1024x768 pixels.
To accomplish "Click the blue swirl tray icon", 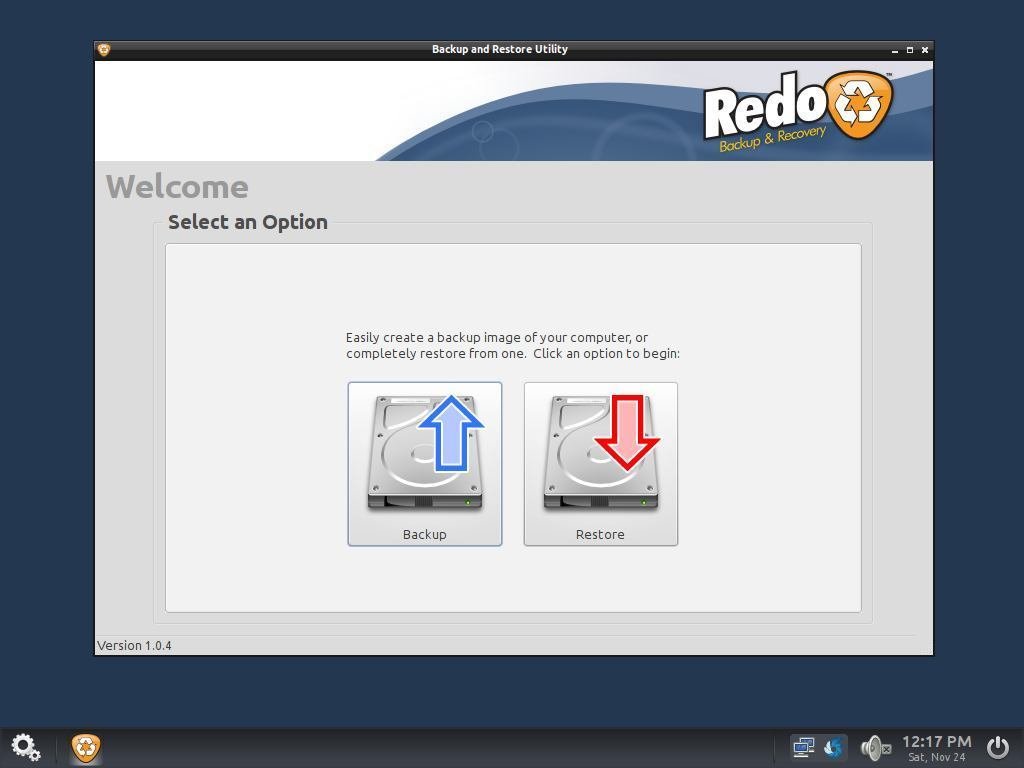I will (x=833, y=747).
